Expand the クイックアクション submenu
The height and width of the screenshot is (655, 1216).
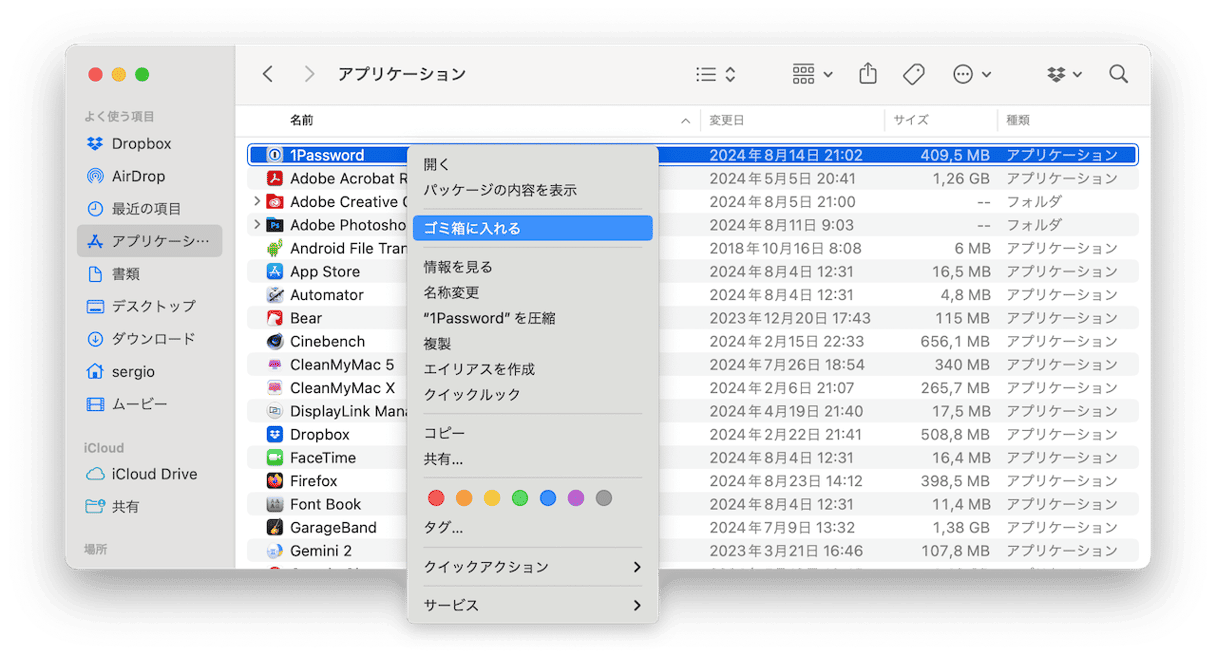coord(533,567)
